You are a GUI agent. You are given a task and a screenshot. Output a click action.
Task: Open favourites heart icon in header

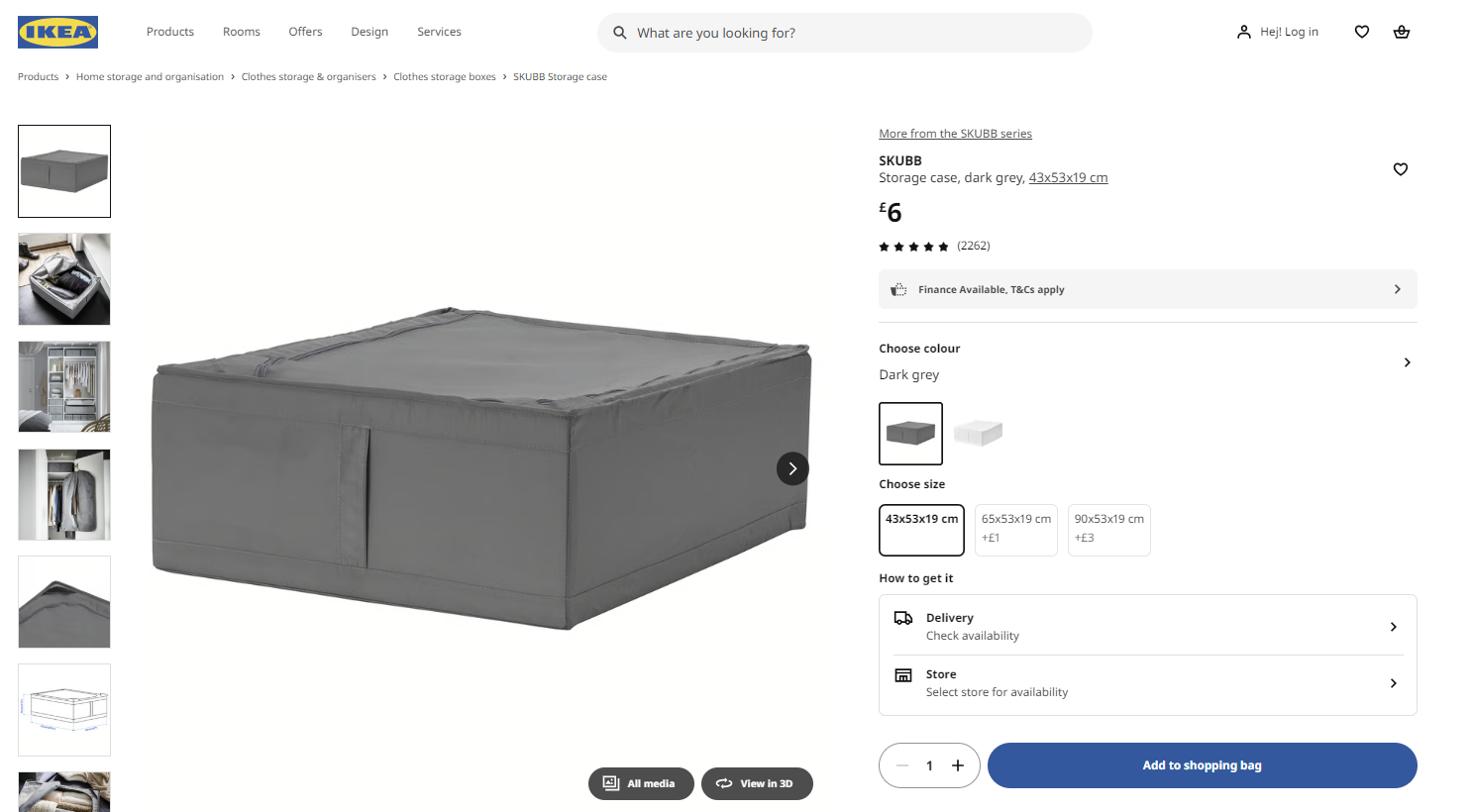(x=1362, y=32)
